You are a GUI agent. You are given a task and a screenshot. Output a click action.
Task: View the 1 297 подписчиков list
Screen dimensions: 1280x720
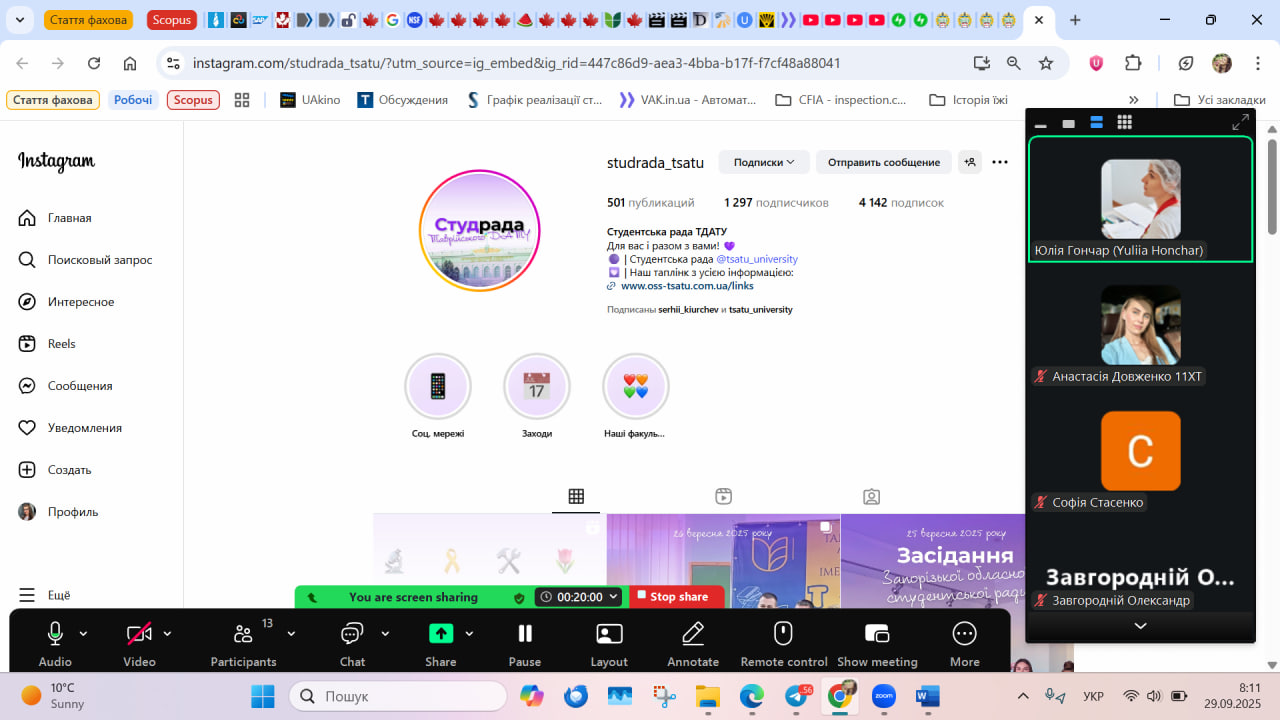(776, 203)
